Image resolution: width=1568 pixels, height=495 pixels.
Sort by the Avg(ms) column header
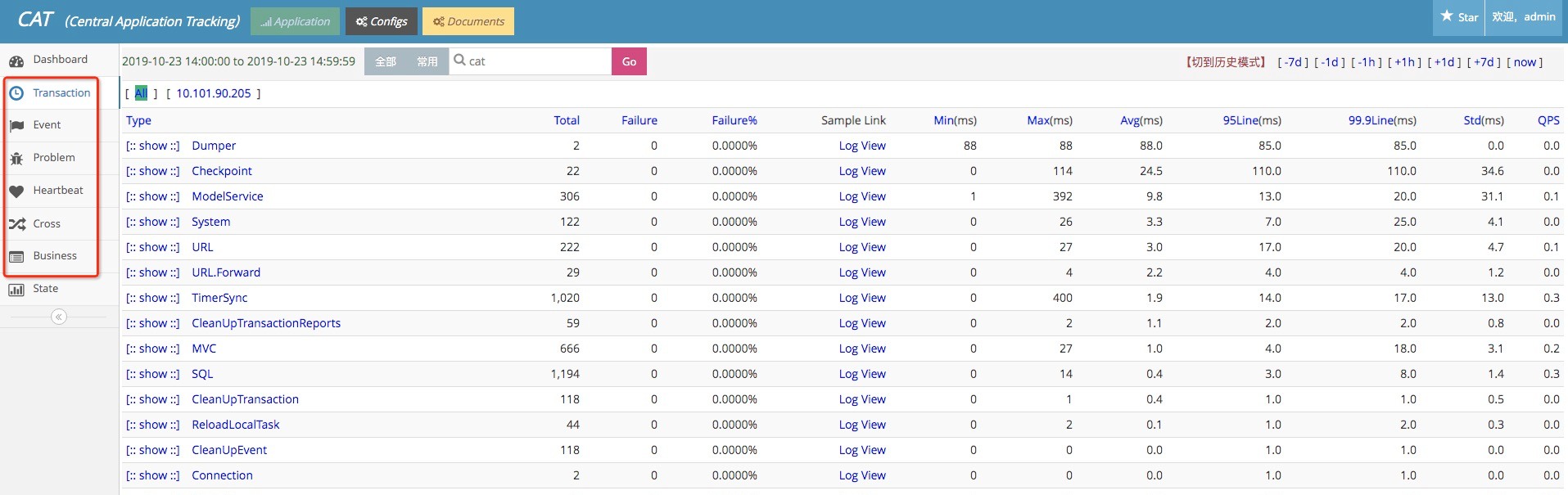point(1141,120)
